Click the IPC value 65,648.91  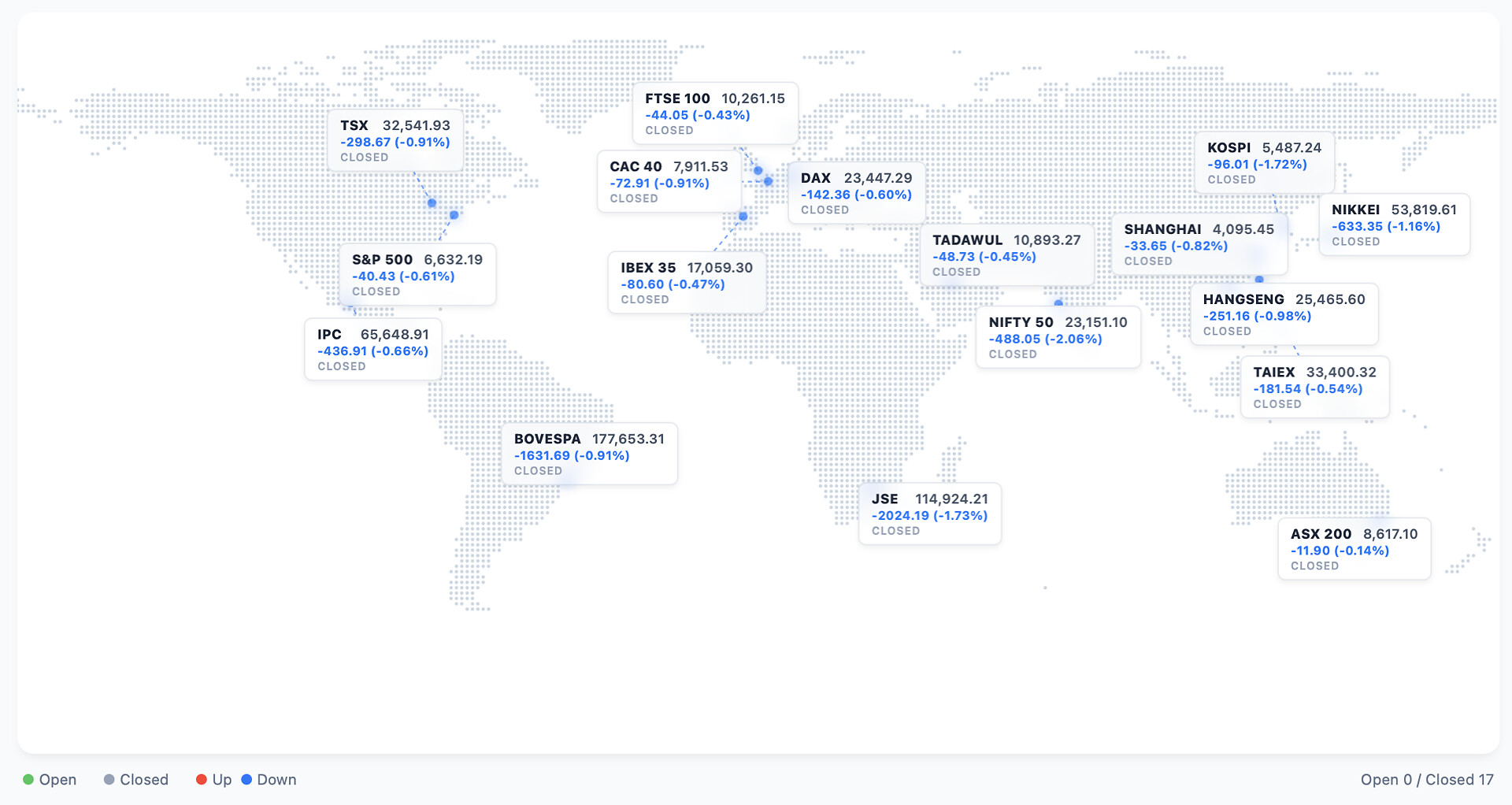click(x=395, y=335)
